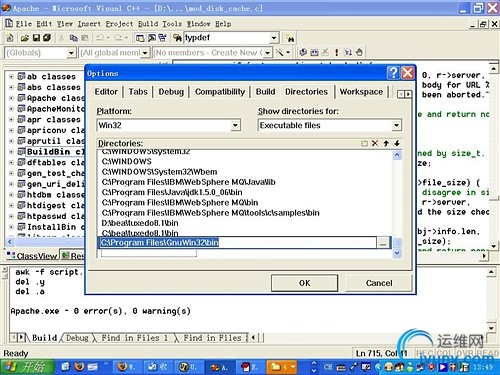Click the Directories list scrollbar up arrow
Image resolution: width=500 pixels, height=375 pixels.
pos(397,155)
